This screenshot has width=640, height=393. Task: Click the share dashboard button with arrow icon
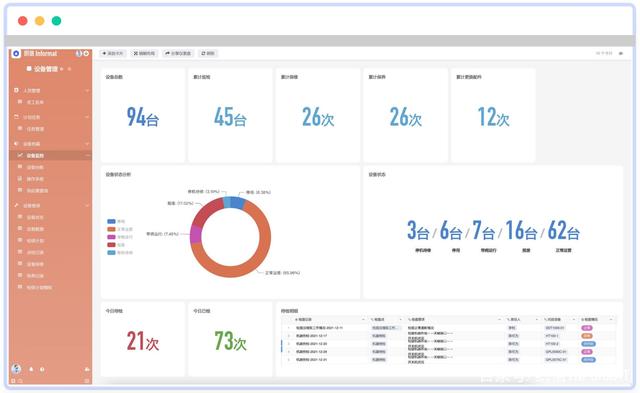[x=178, y=53]
